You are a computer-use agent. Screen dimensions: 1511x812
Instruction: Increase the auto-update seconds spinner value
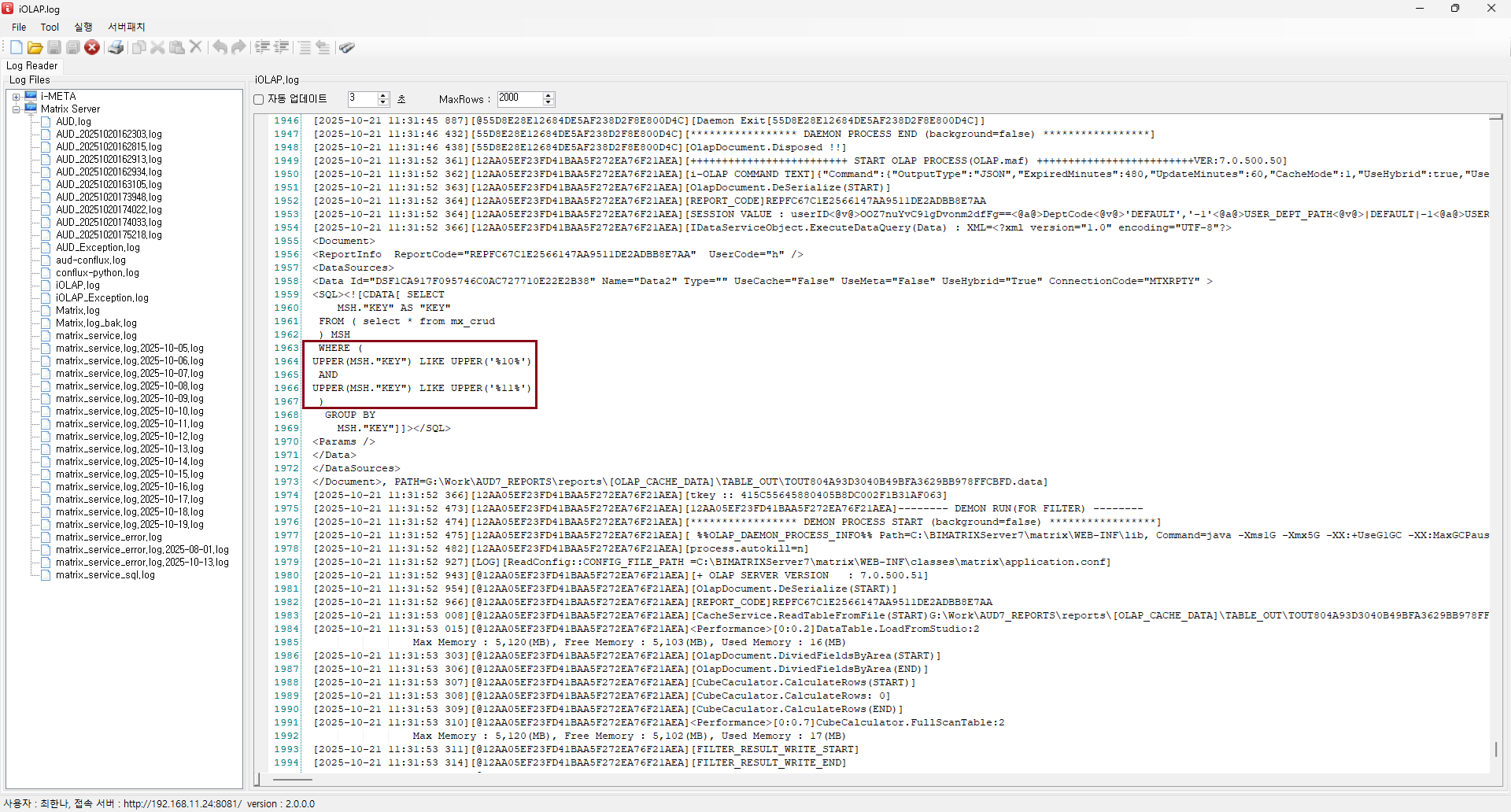383,95
